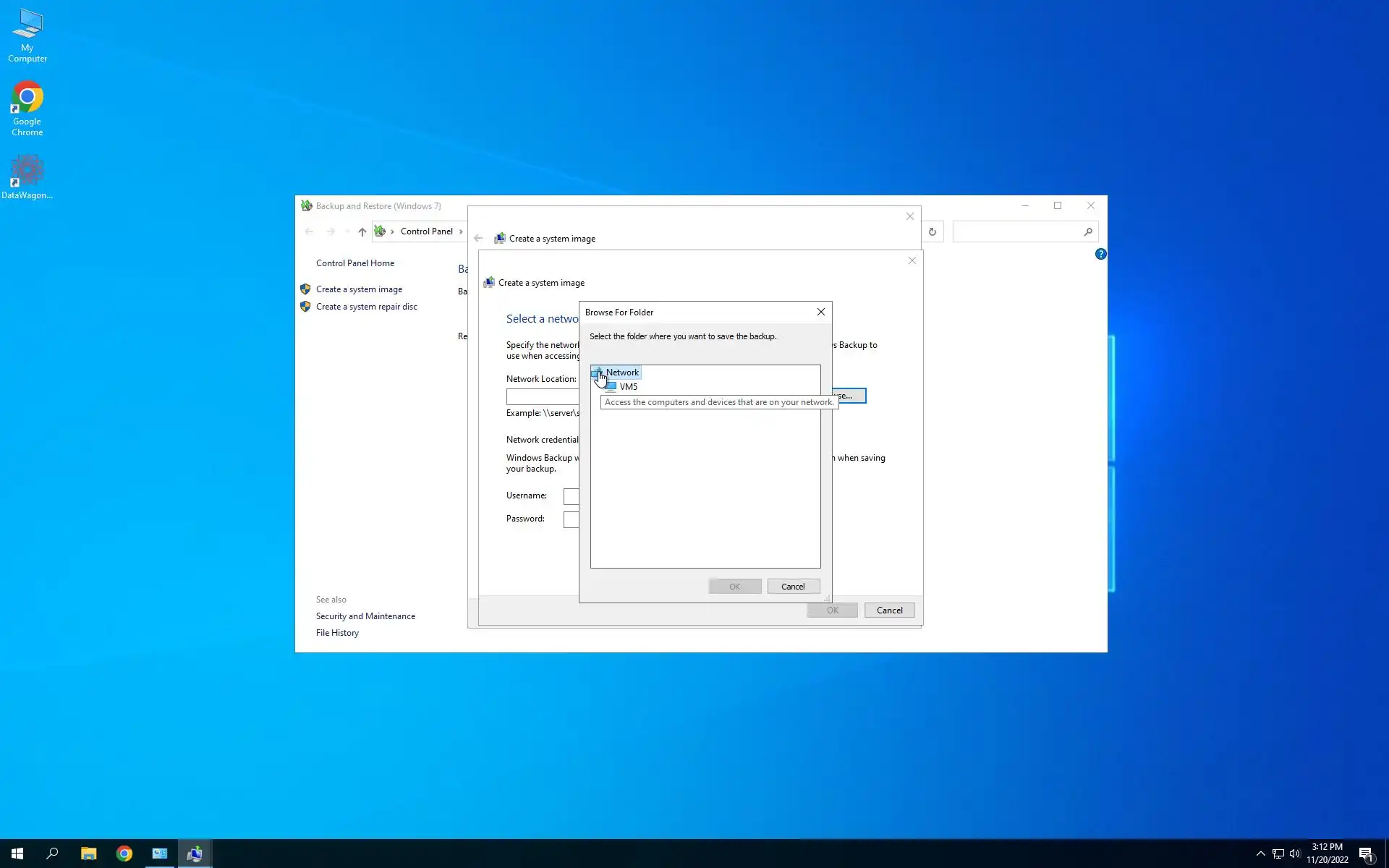Select the VM5 computer in the tree
The width and height of the screenshot is (1389, 868).
[x=628, y=387]
